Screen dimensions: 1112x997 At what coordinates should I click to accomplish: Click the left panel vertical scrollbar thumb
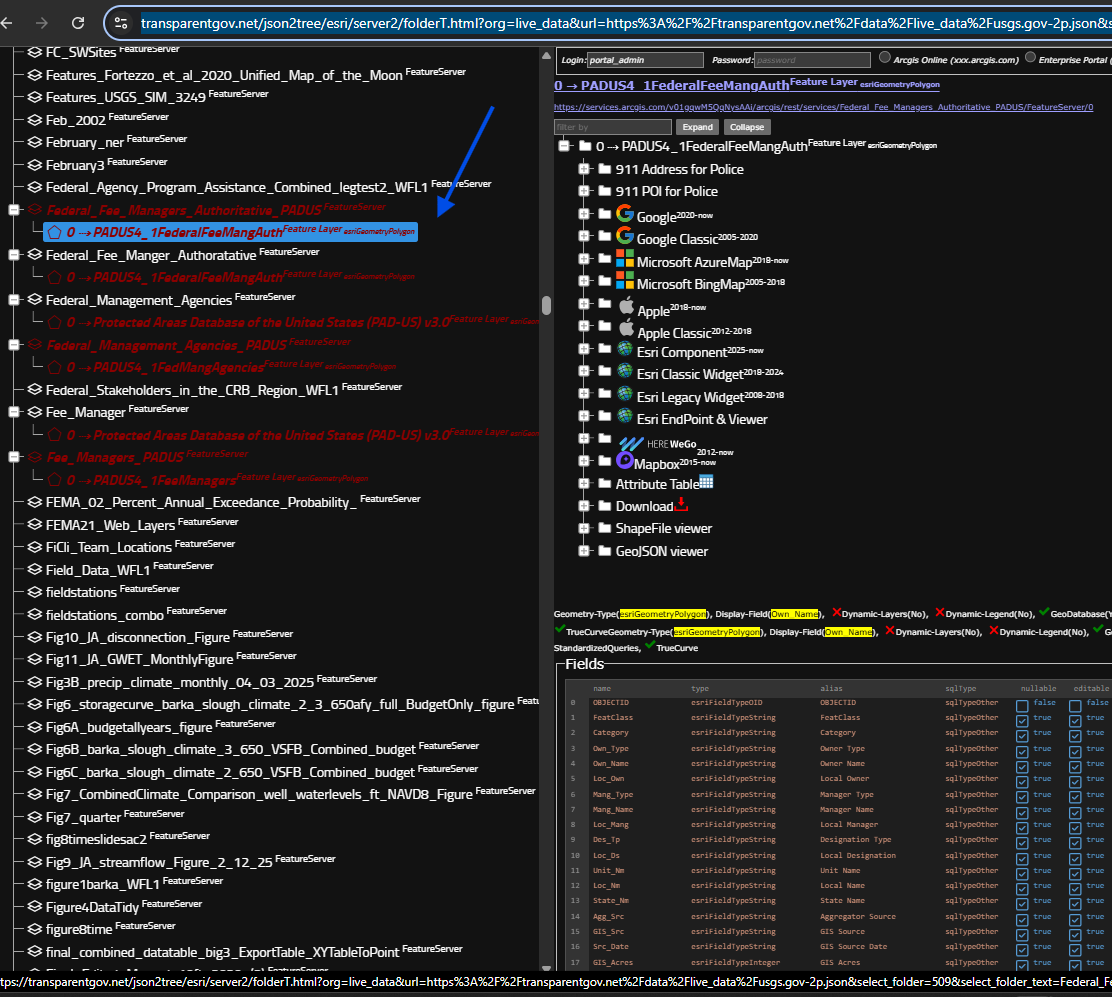coord(546,305)
